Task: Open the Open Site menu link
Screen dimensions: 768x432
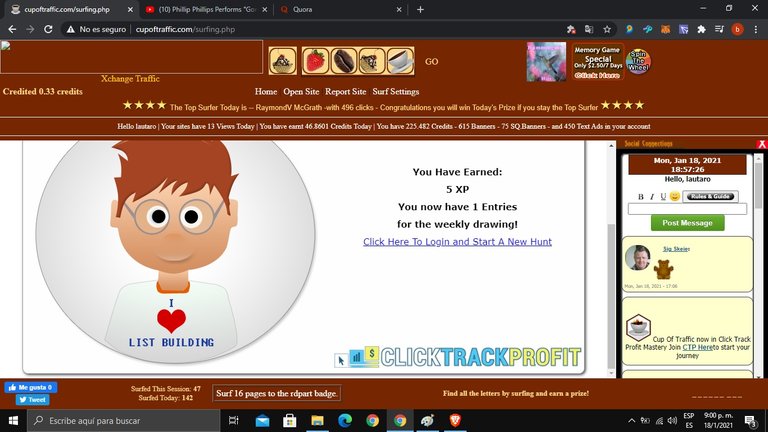Action: click(x=301, y=92)
